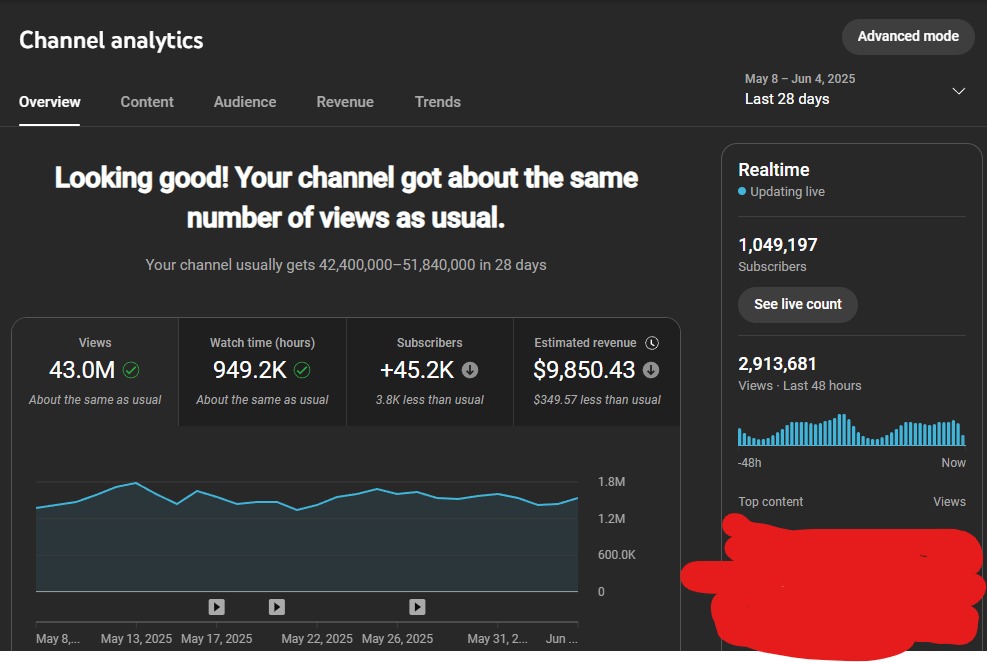Click the See live count button

(798, 305)
